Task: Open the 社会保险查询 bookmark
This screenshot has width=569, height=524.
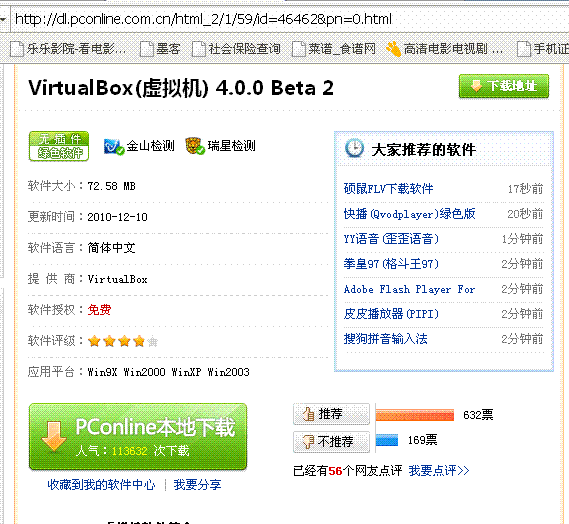Action: (x=236, y=49)
